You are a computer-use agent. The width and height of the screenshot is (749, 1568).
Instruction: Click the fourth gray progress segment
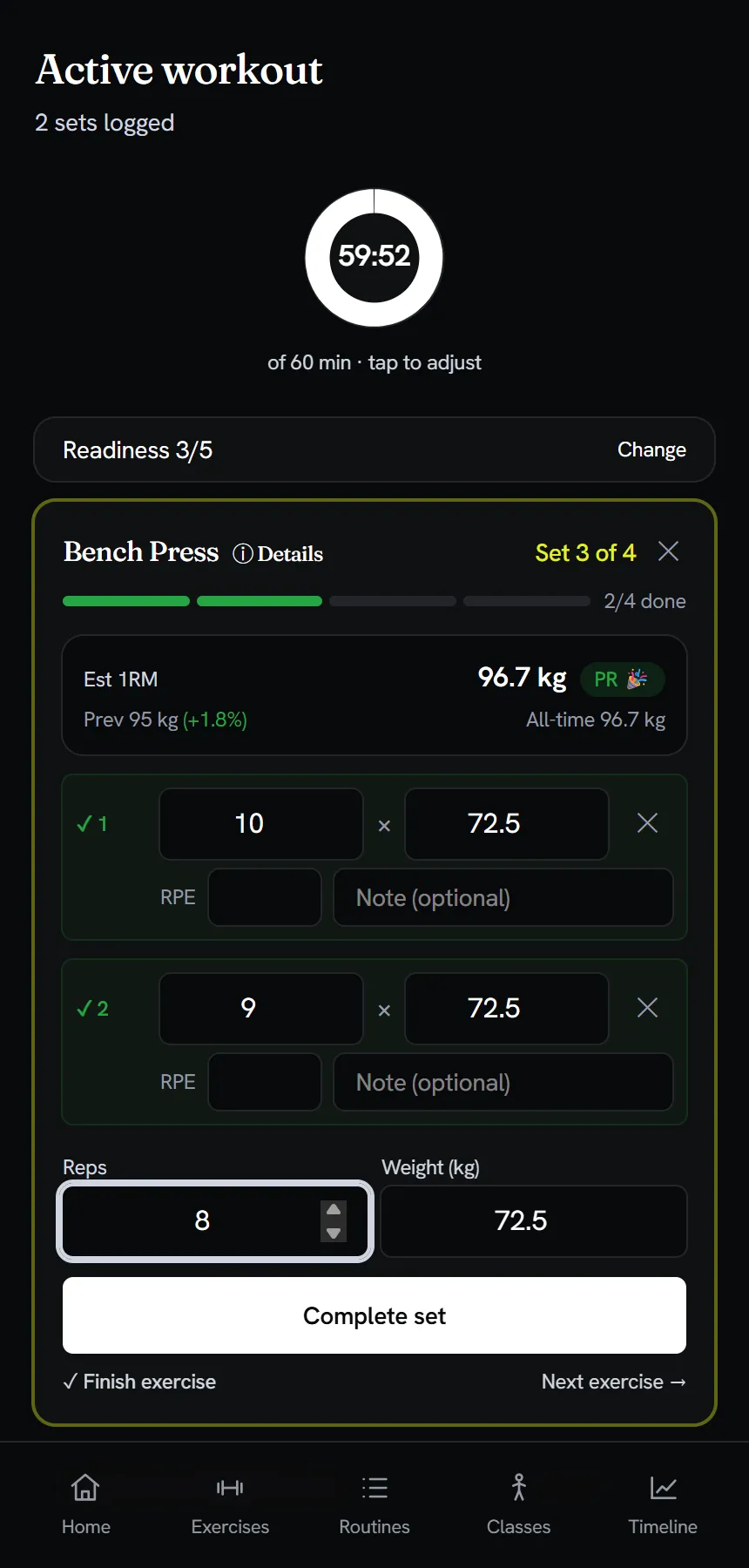pos(527,601)
